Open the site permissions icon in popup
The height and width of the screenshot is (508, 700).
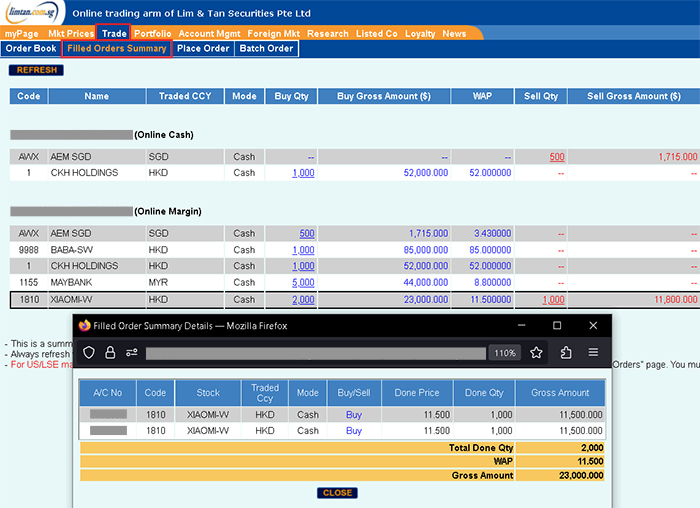132,353
